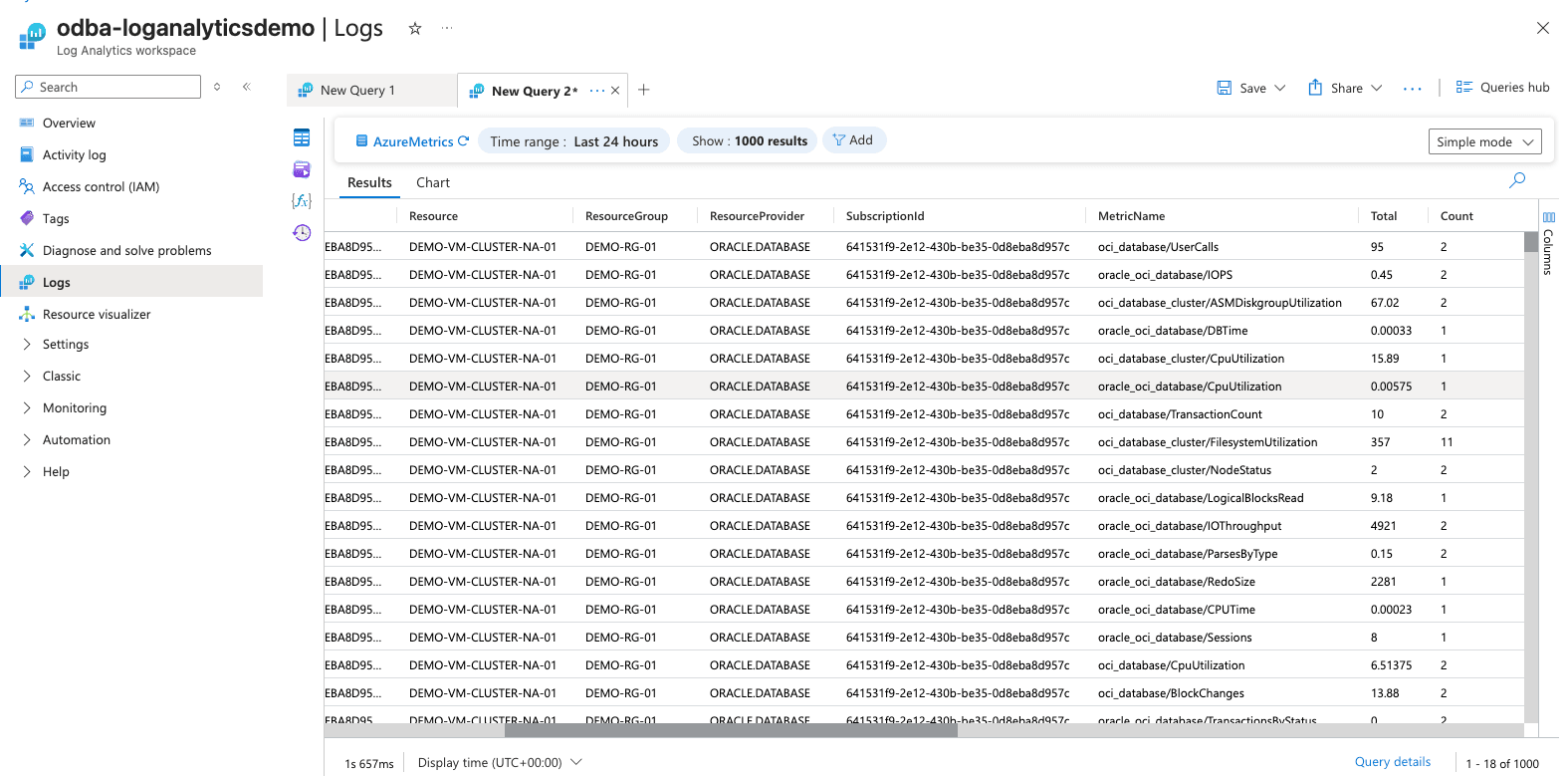
Task: Select the oracle_oci_database/IOPS metric cell
Action: [x=1165, y=275]
